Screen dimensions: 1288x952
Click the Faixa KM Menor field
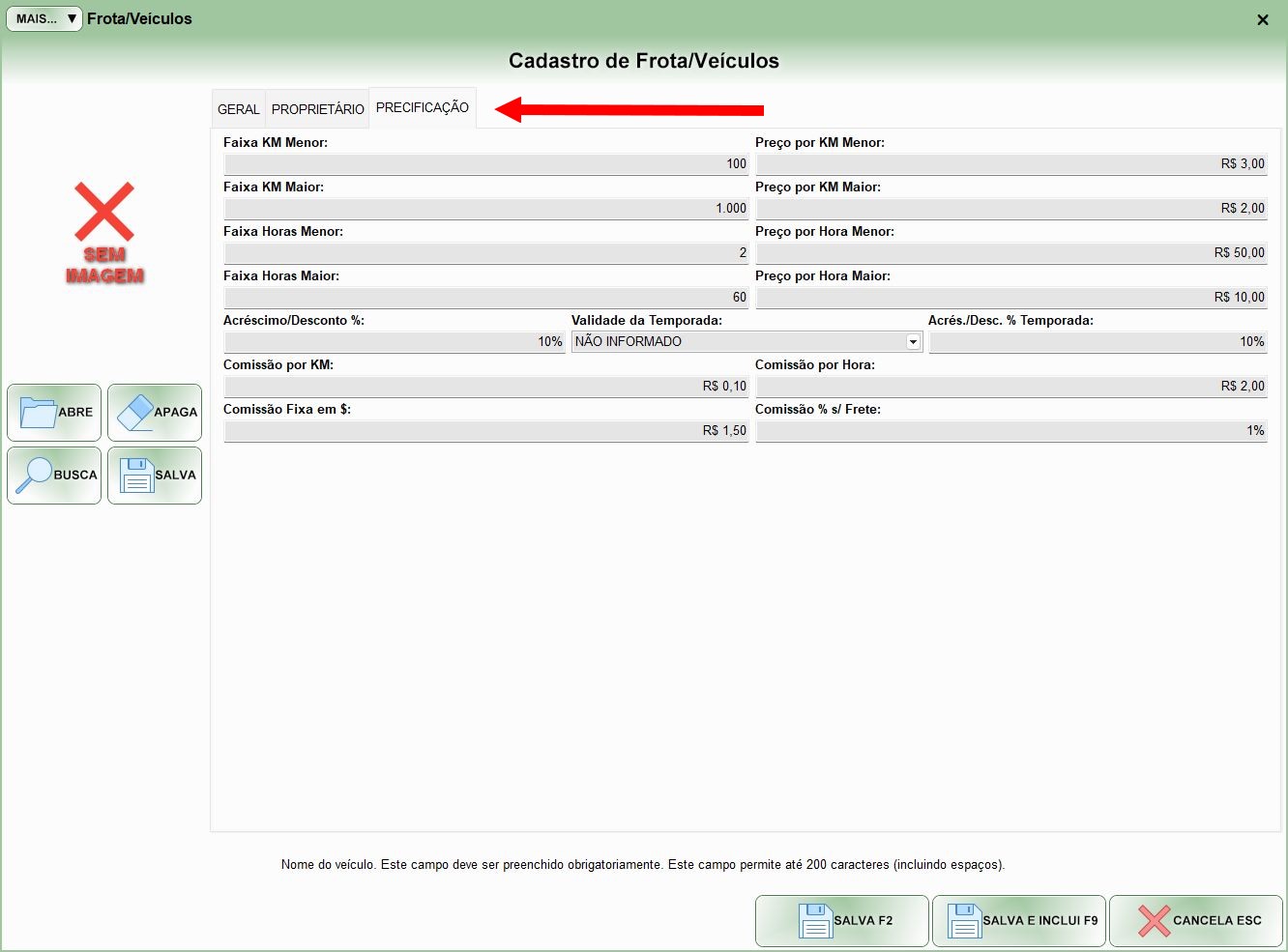click(485, 164)
